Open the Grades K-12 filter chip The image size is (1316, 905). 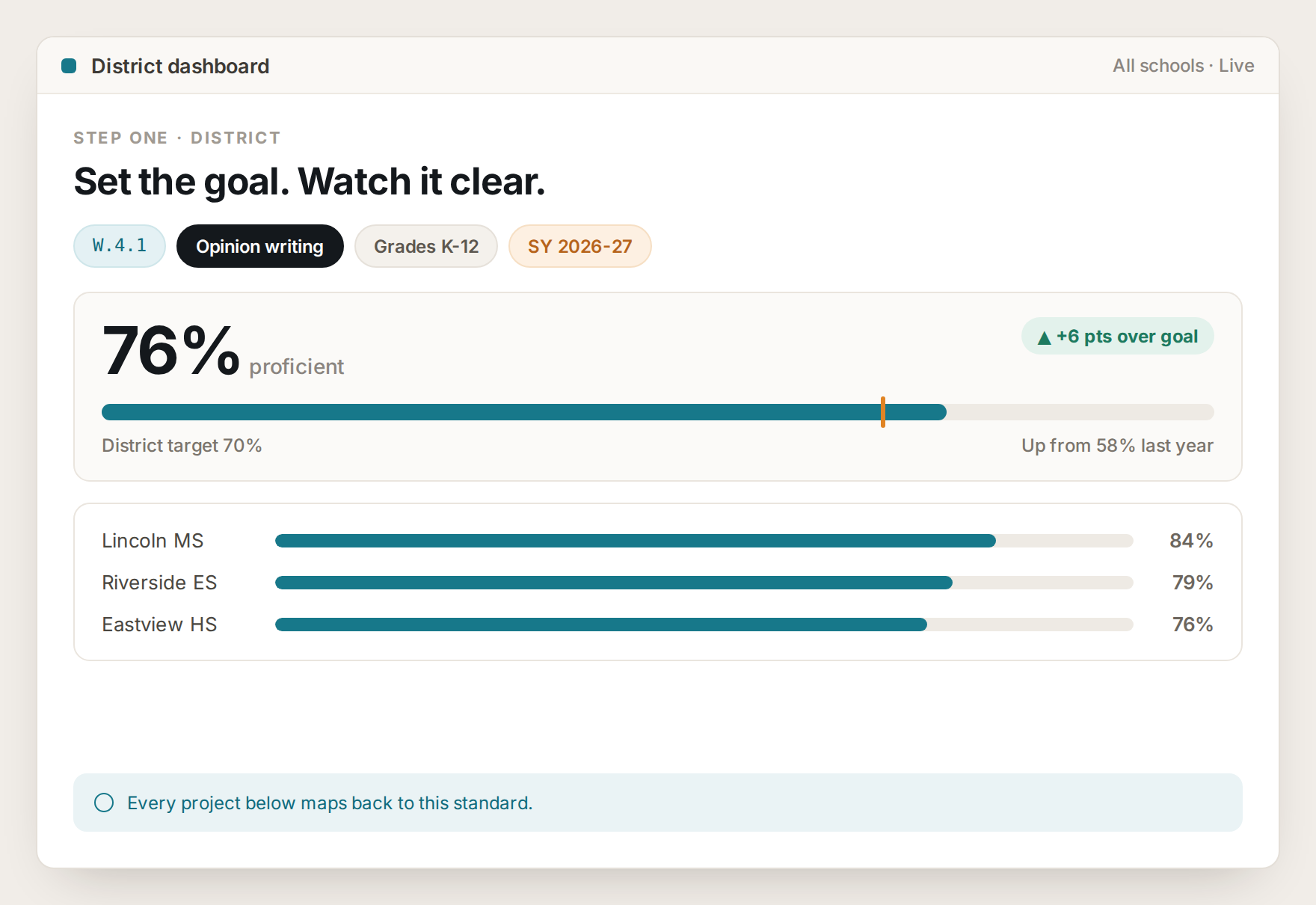[426, 246]
